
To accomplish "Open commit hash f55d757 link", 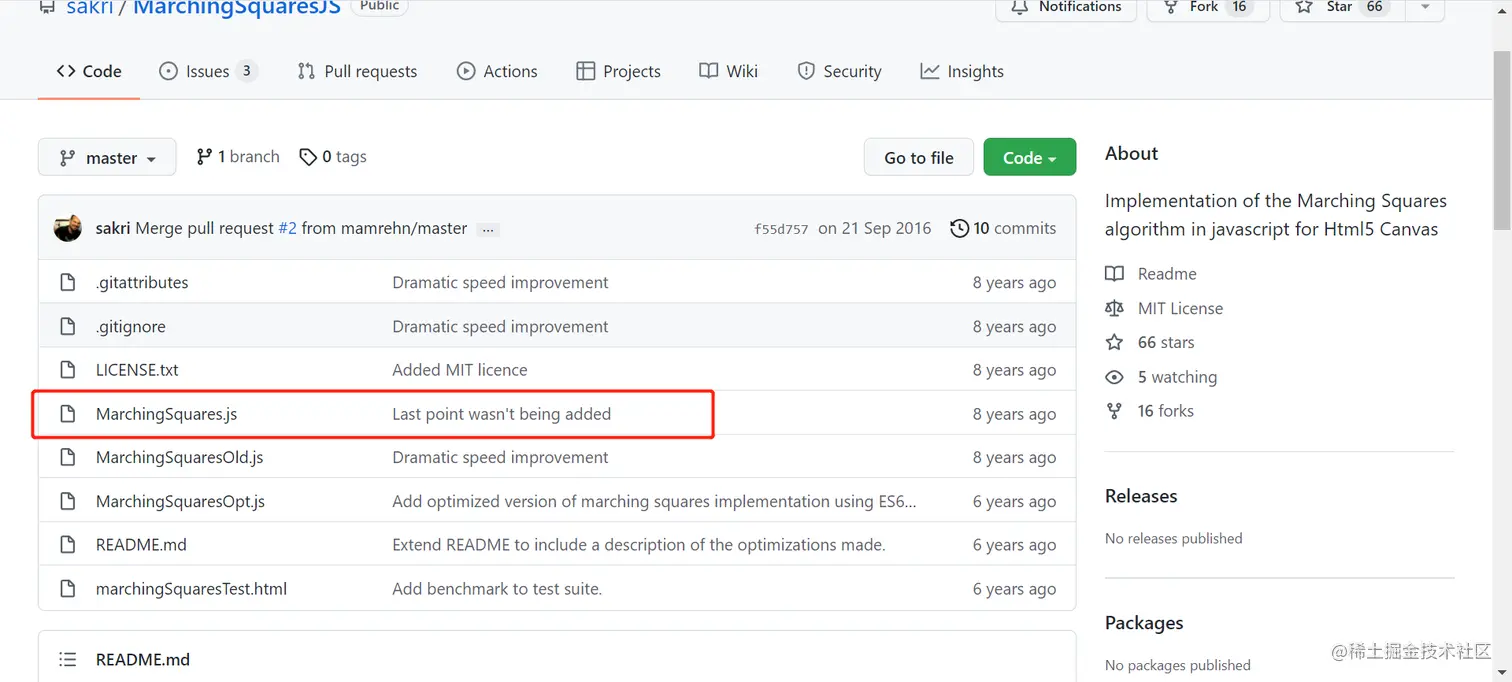I will tap(781, 229).
